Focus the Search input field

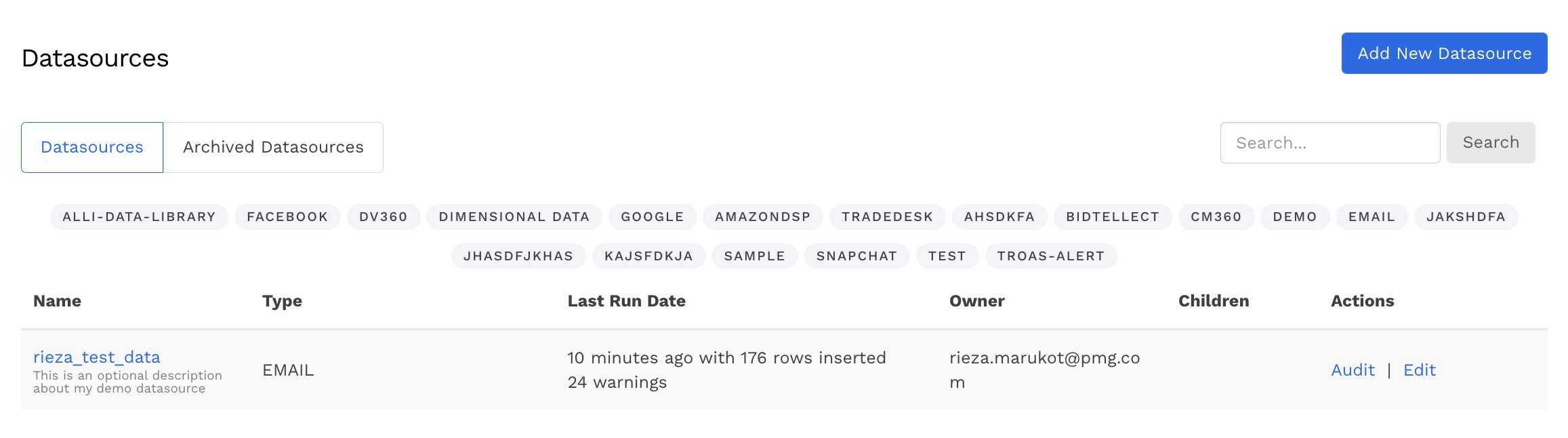[x=1329, y=143]
